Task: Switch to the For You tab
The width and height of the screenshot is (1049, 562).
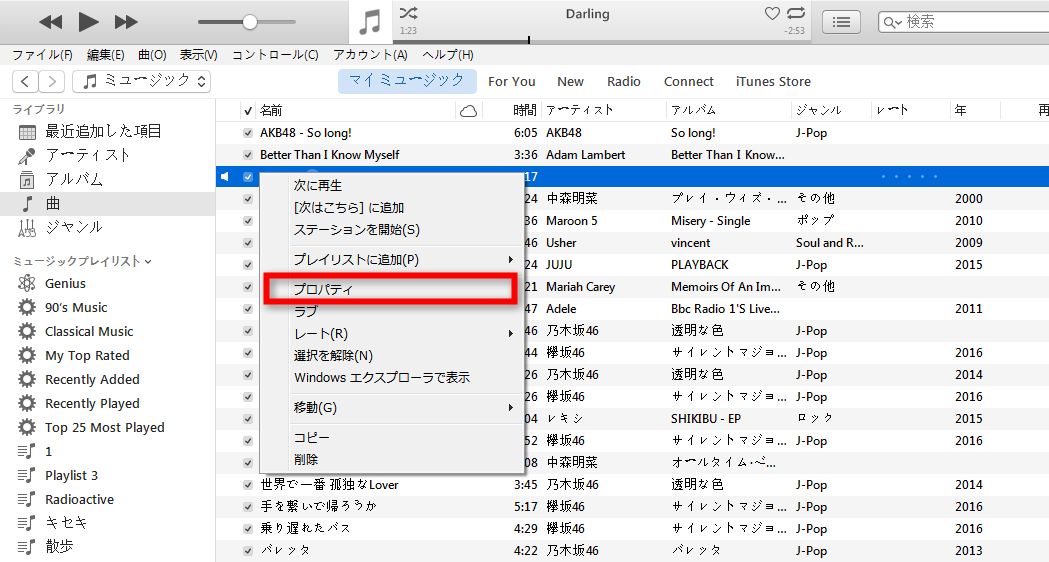Action: [512, 82]
